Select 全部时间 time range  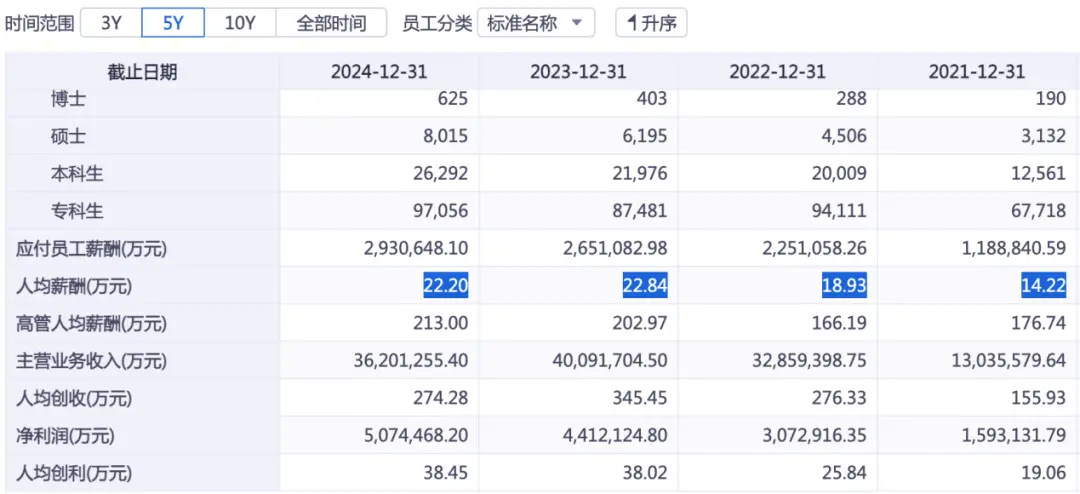click(331, 23)
